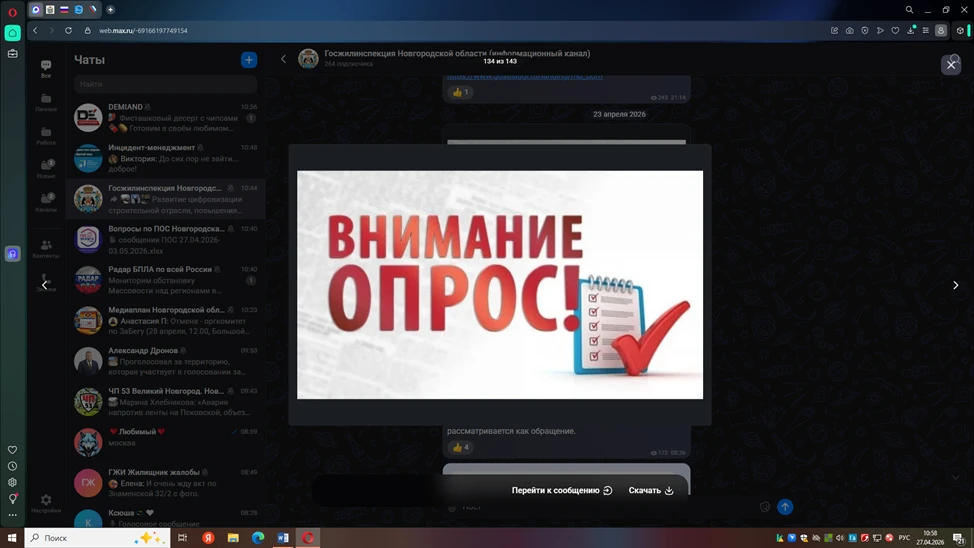Open the Медиаплан Новгородской обл... chat

[165, 321]
